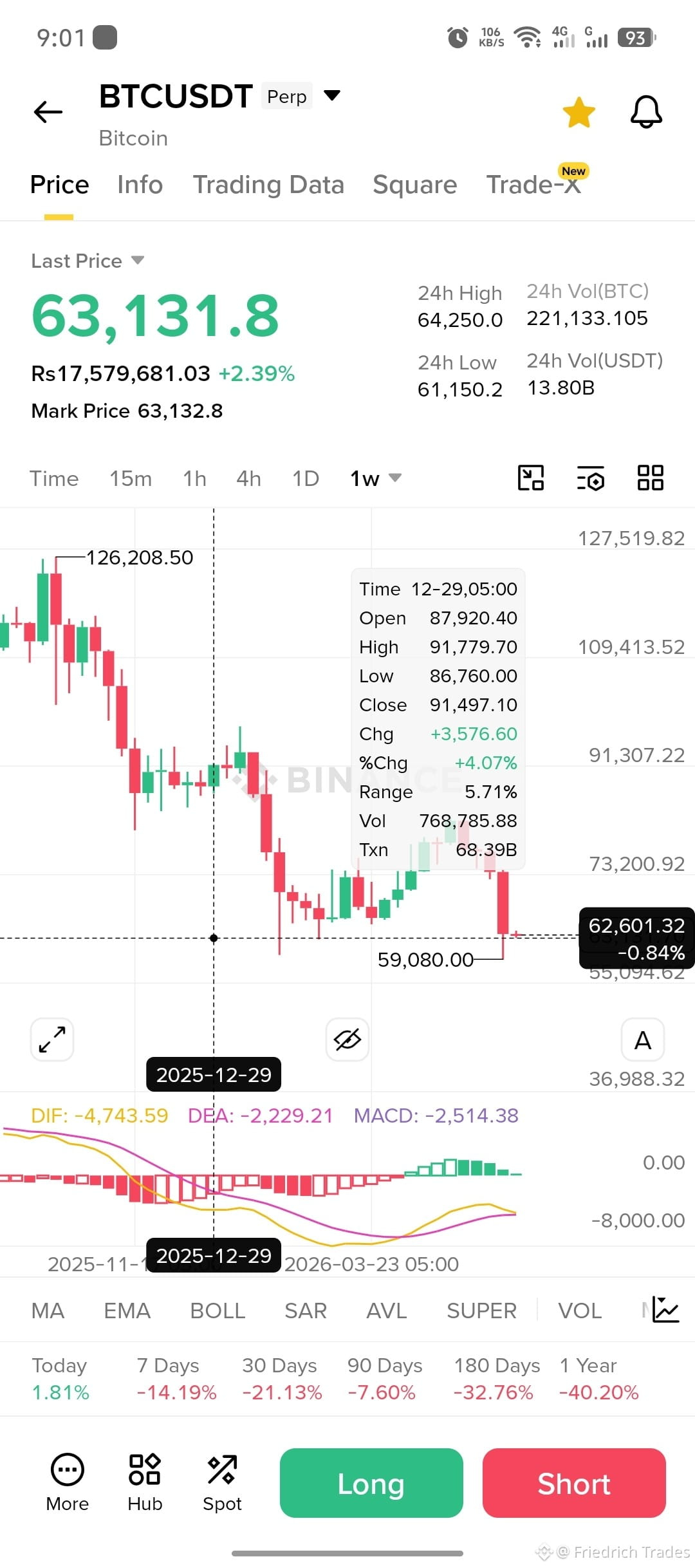Tap the 180 Days -32.76% performance
Screen dimensions: 695x1568
pyautogui.click(x=496, y=1379)
